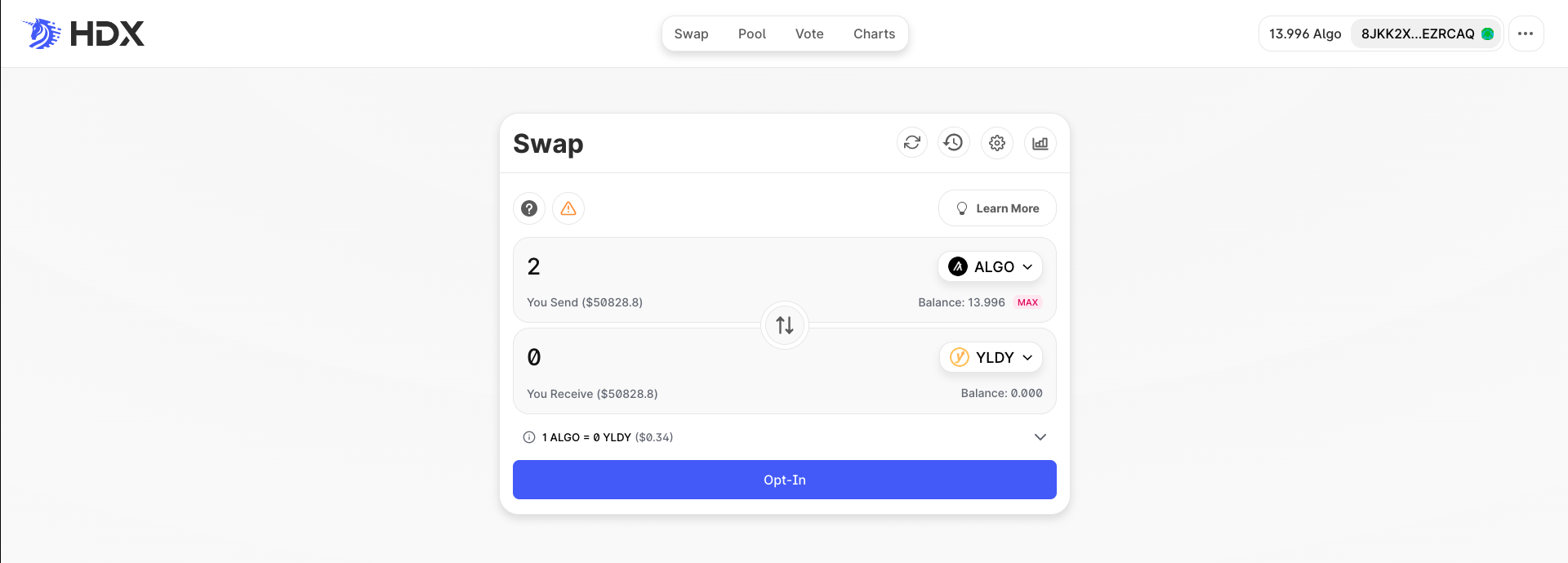
Task: Click the HDX unicorn logo
Action: (42, 34)
